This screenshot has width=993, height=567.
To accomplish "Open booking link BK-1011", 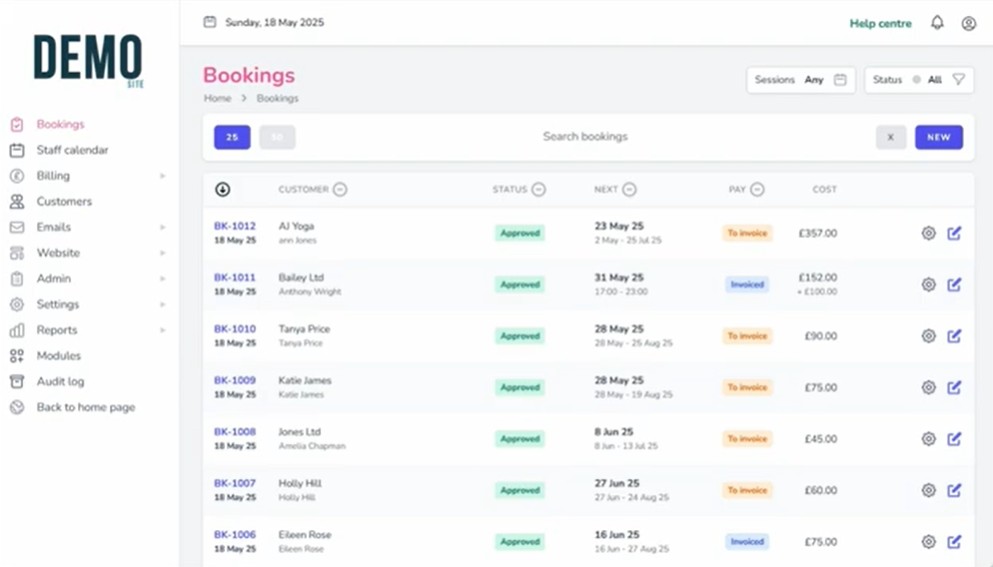I will [x=234, y=277].
